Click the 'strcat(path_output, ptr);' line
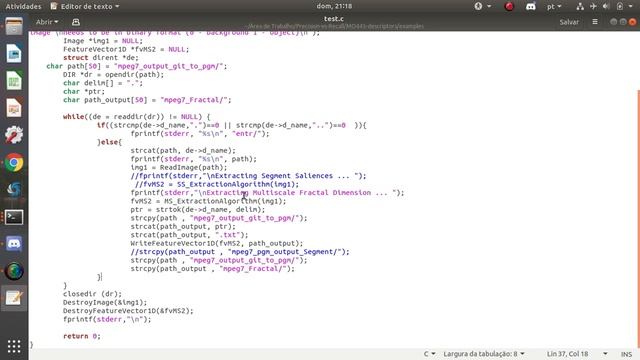Image resolution: width=640 pixels, height=360 pixels. (183, 227)
